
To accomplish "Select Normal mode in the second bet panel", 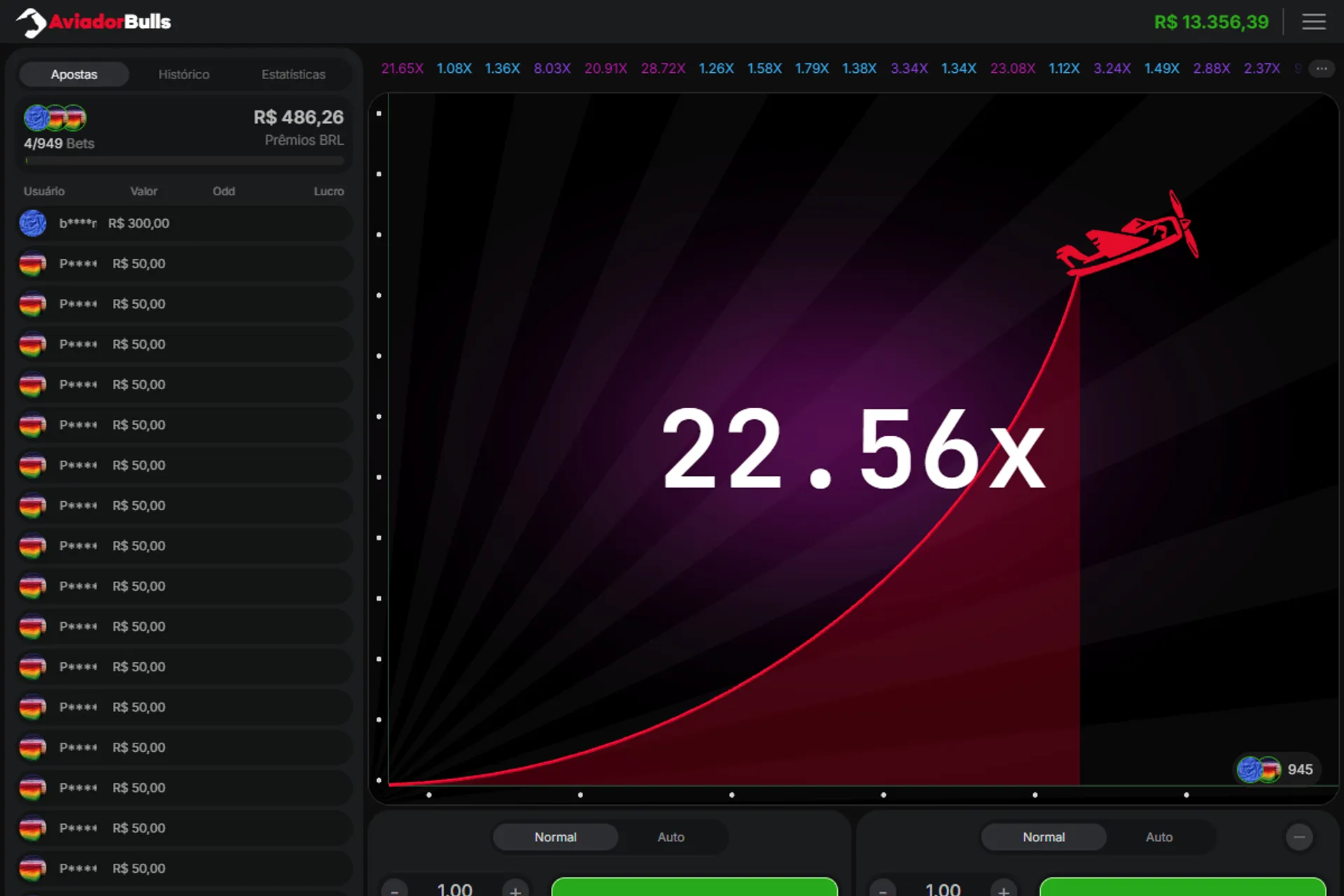I will click(x=1043, y=836).
